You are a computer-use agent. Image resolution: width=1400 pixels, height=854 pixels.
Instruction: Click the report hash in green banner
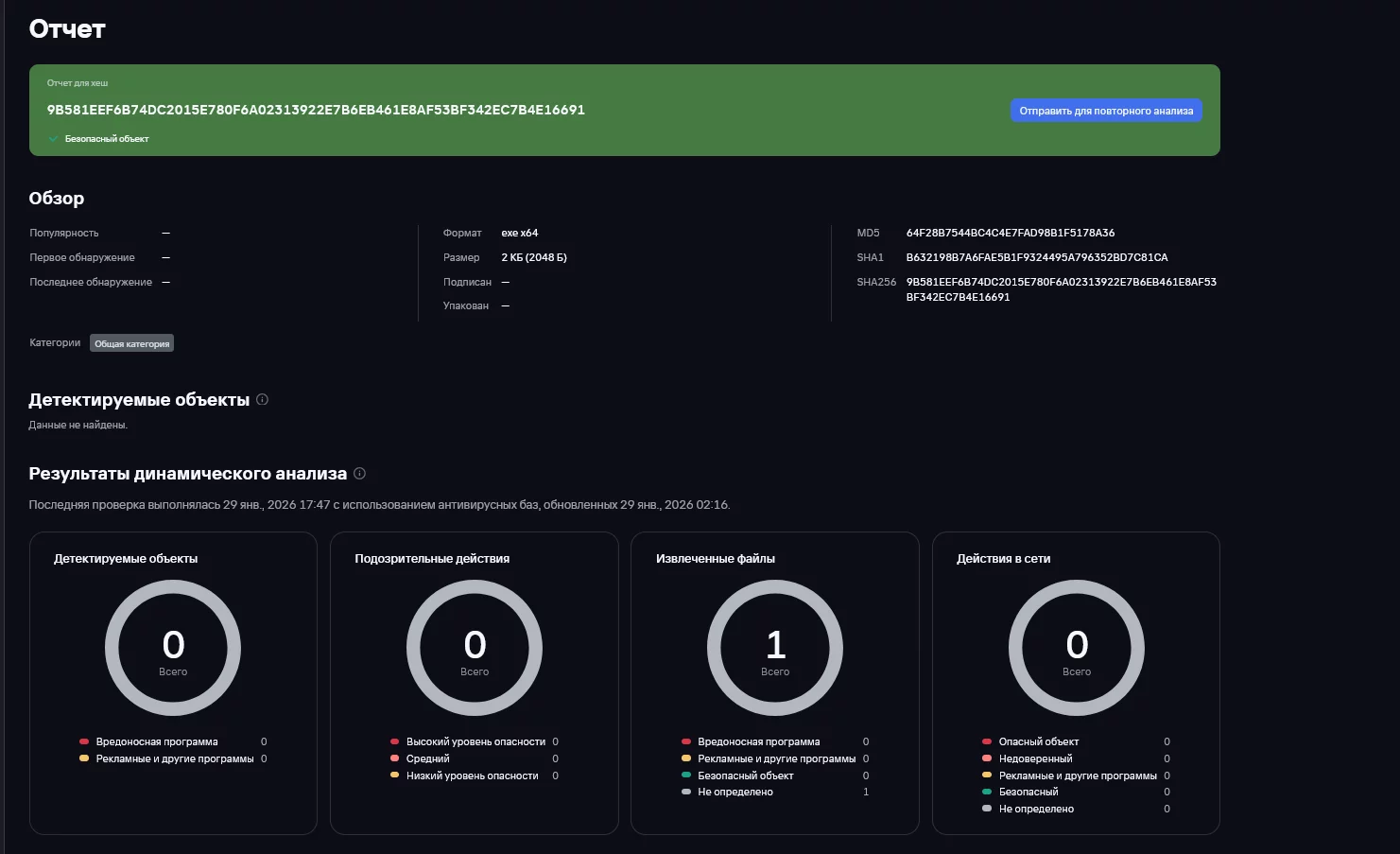(x=316, y=110)
